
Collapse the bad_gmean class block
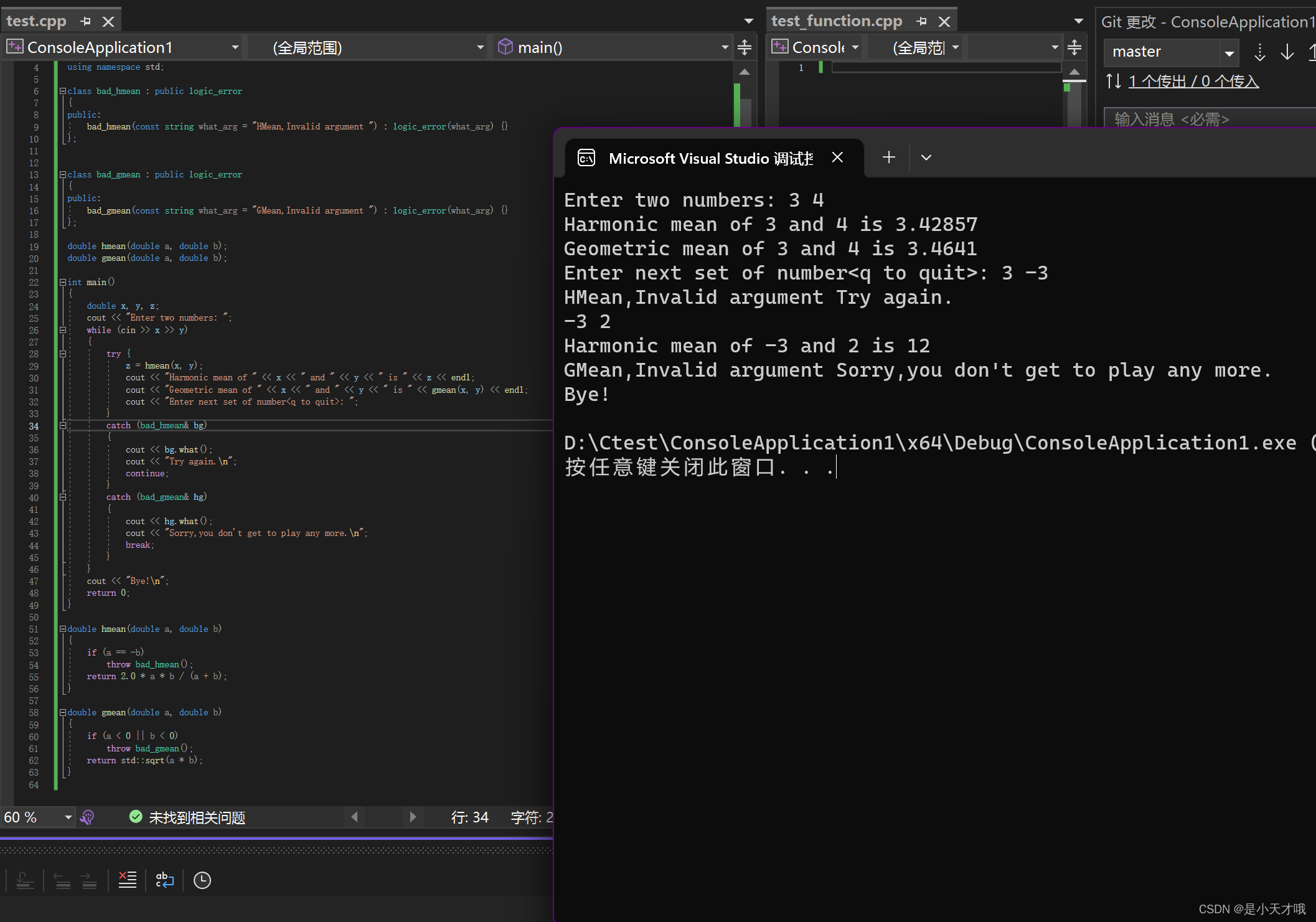(x=63, y=174)
